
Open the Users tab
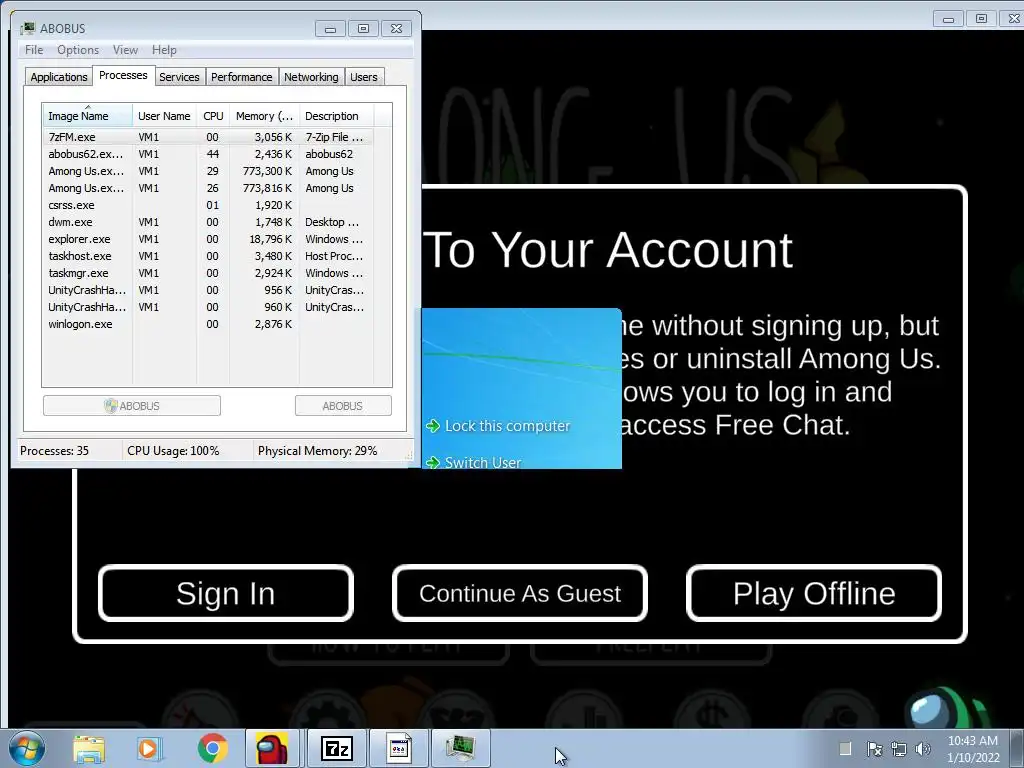364,77
